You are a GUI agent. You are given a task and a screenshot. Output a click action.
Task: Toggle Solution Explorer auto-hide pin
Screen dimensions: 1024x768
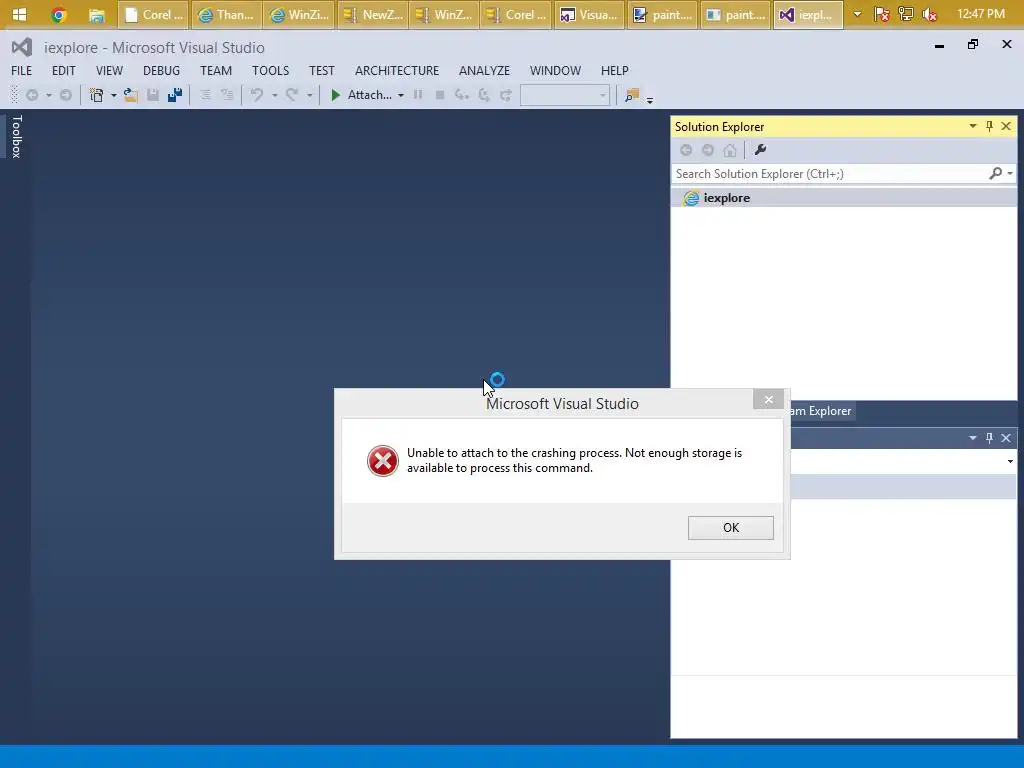pos(989,126)
